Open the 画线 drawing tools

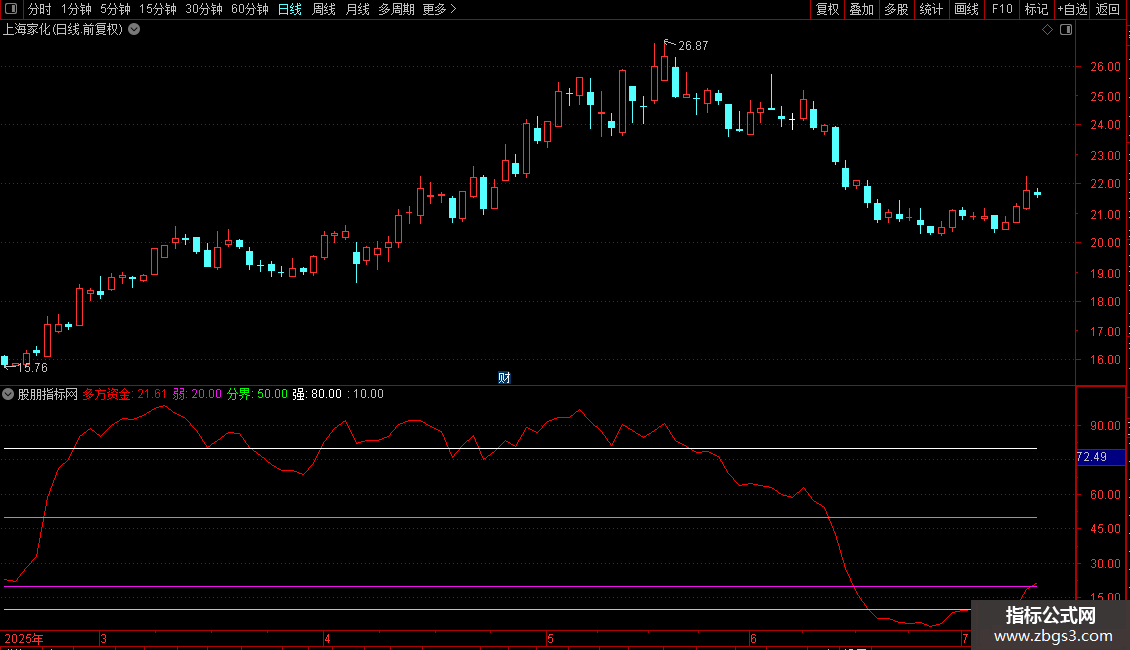pos(966,9)
